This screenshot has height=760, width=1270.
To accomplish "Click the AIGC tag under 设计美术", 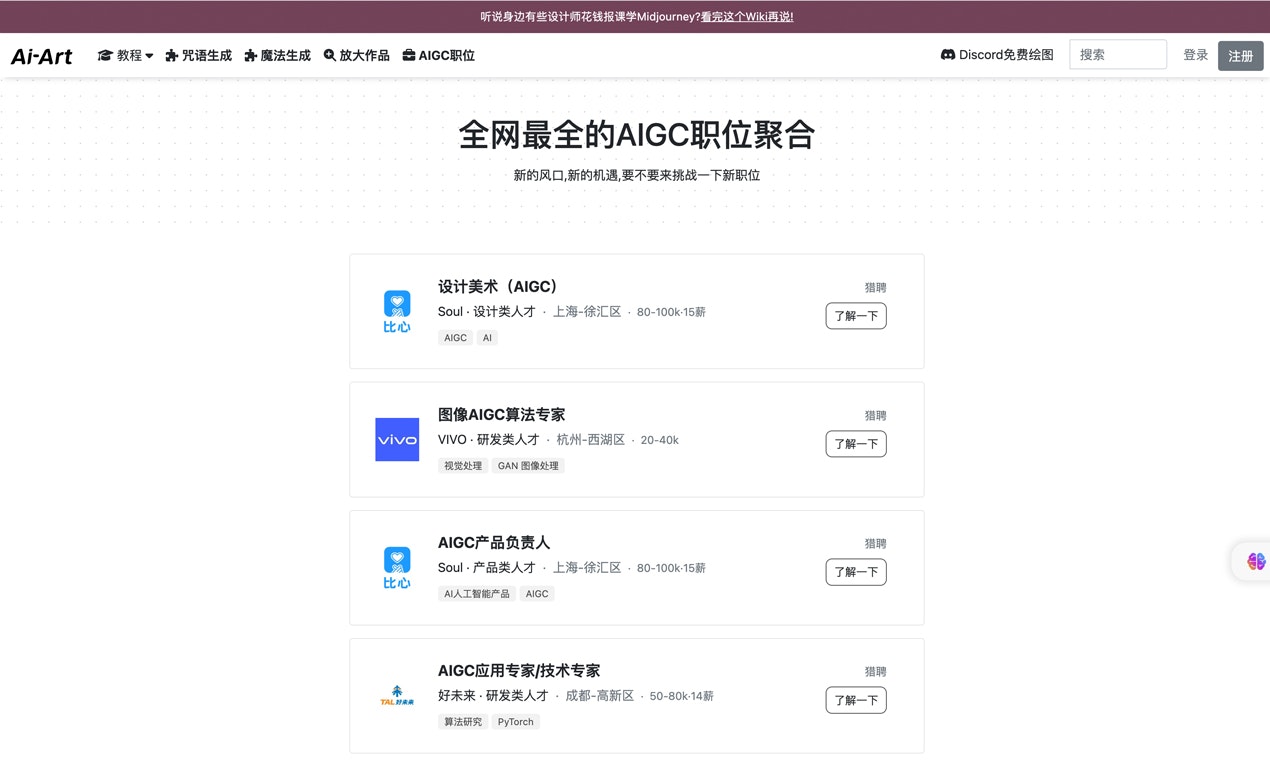I will pos(455,338).
